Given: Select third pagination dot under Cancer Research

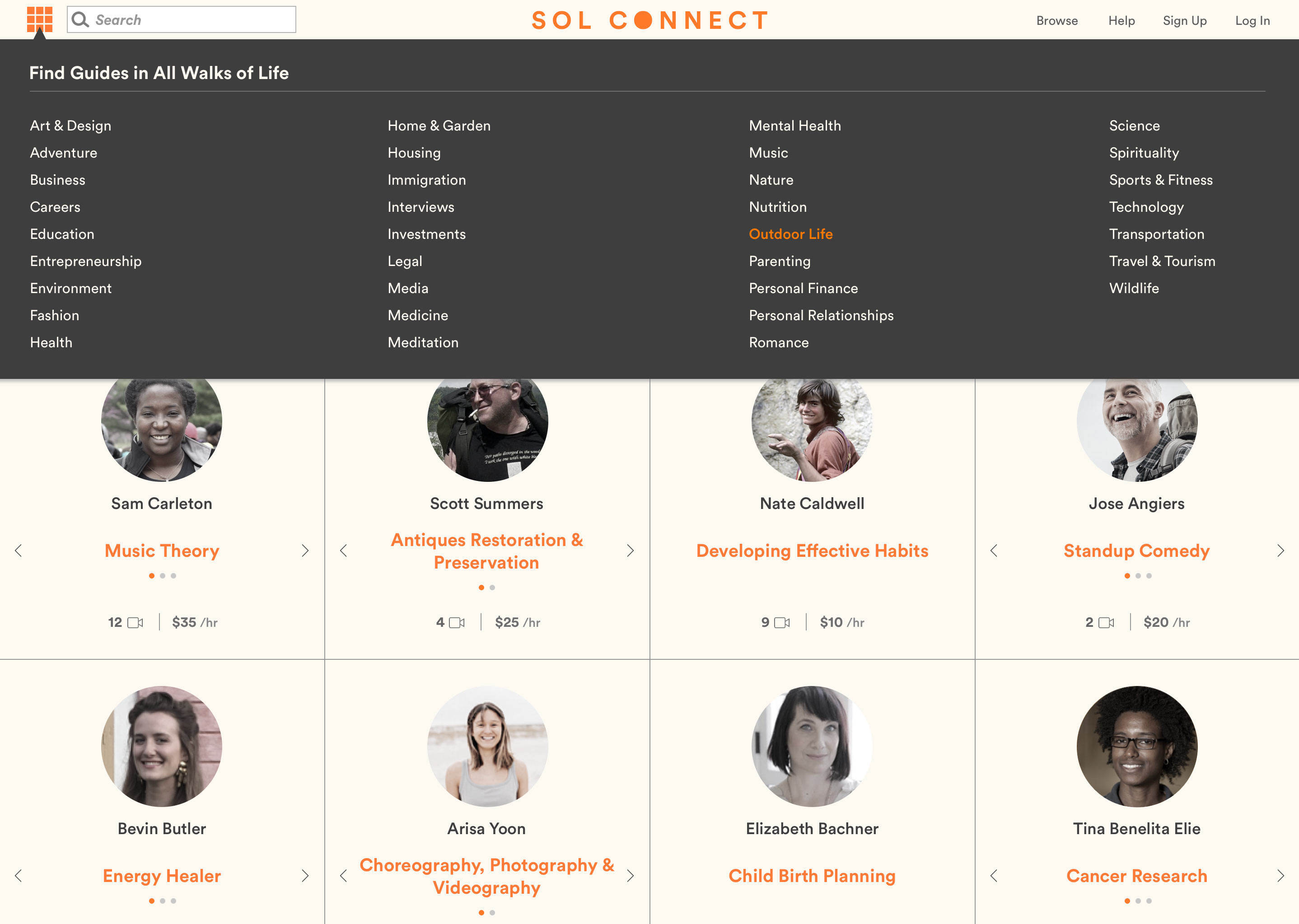Looking at the screenshot, I should [1149, 901].
